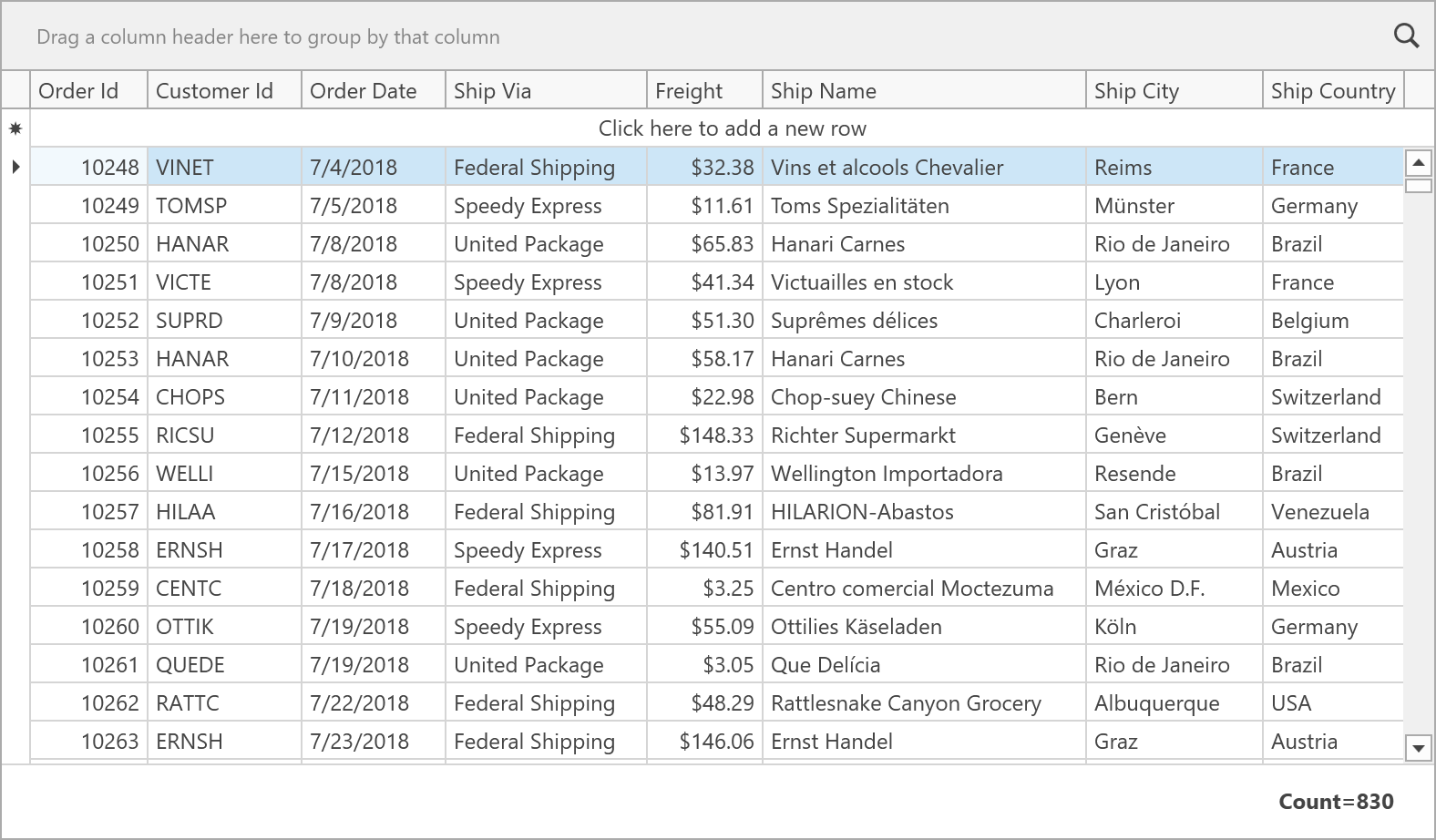Click the Ship Via column header

545,91
